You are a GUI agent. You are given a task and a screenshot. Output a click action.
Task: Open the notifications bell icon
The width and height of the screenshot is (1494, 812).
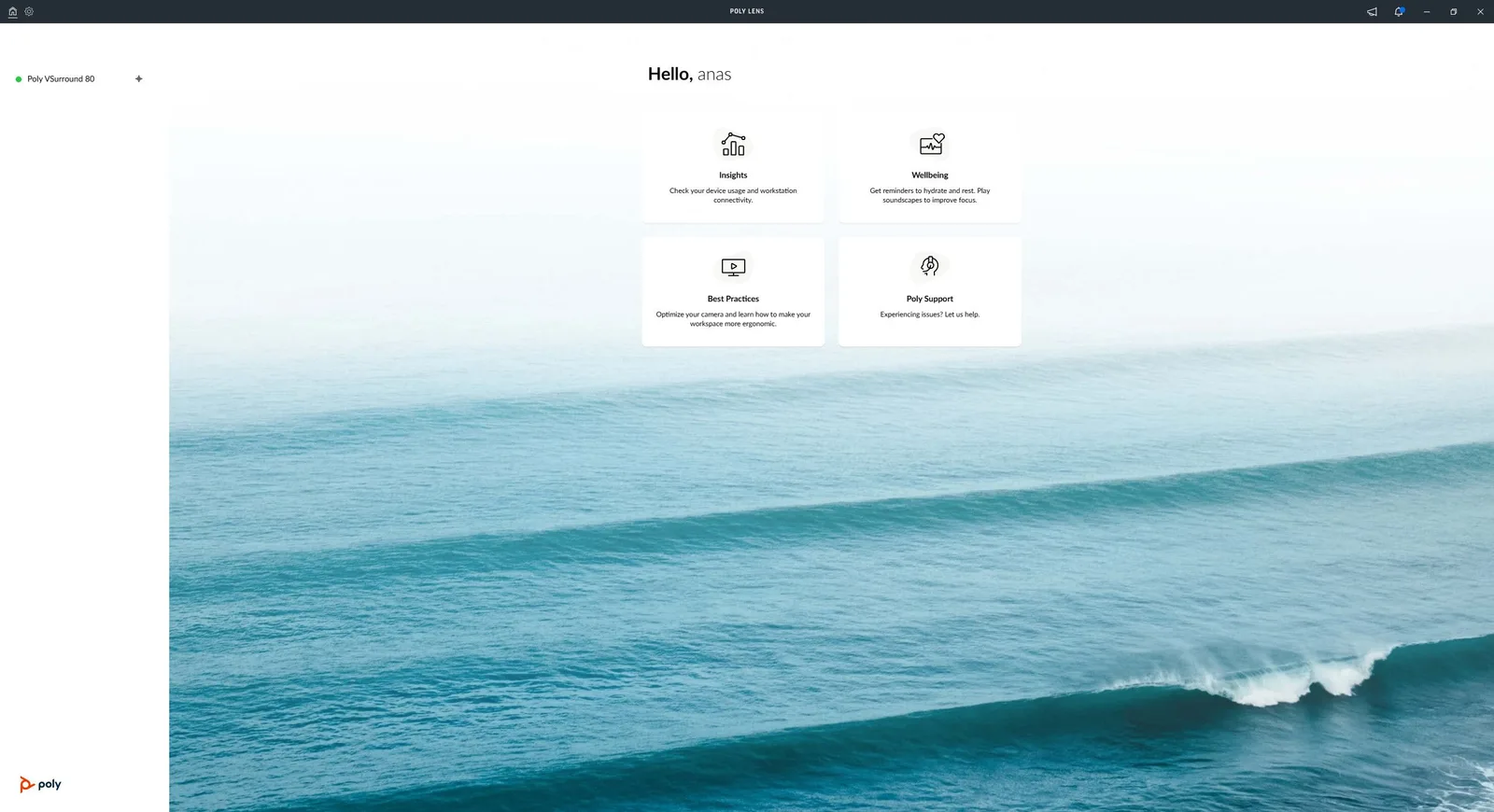1399,12
